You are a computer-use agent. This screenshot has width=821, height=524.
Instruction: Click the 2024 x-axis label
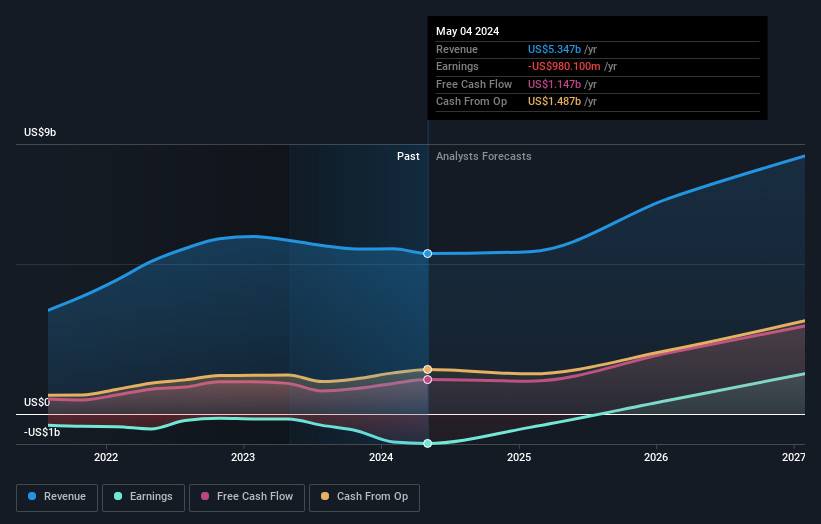[x=381, y=457]
